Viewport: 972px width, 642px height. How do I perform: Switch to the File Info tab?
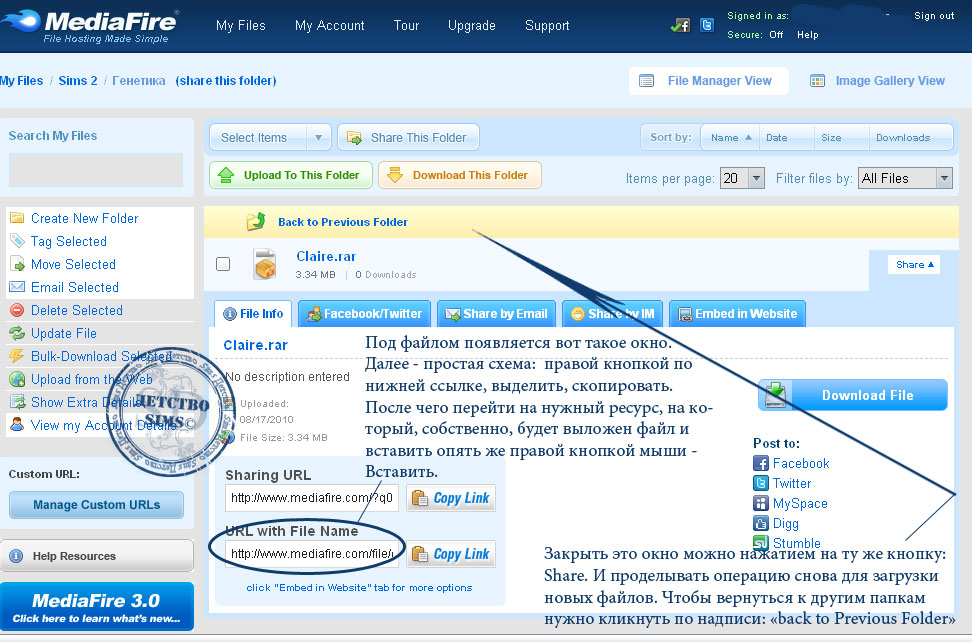pos(253,314)
